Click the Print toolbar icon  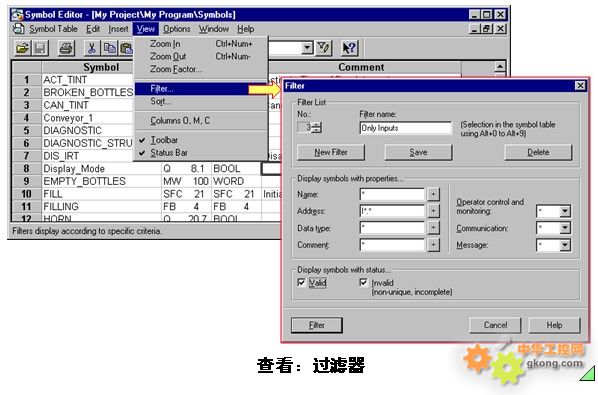coord(66,48)
